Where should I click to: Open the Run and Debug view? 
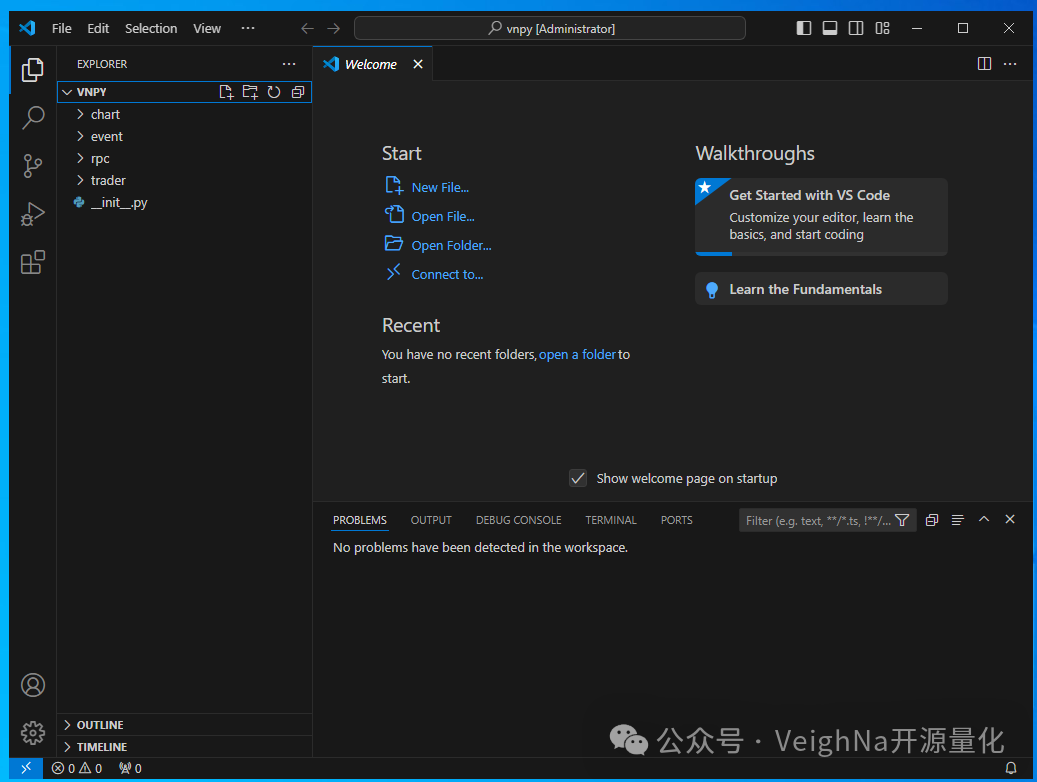pos(33,214)
